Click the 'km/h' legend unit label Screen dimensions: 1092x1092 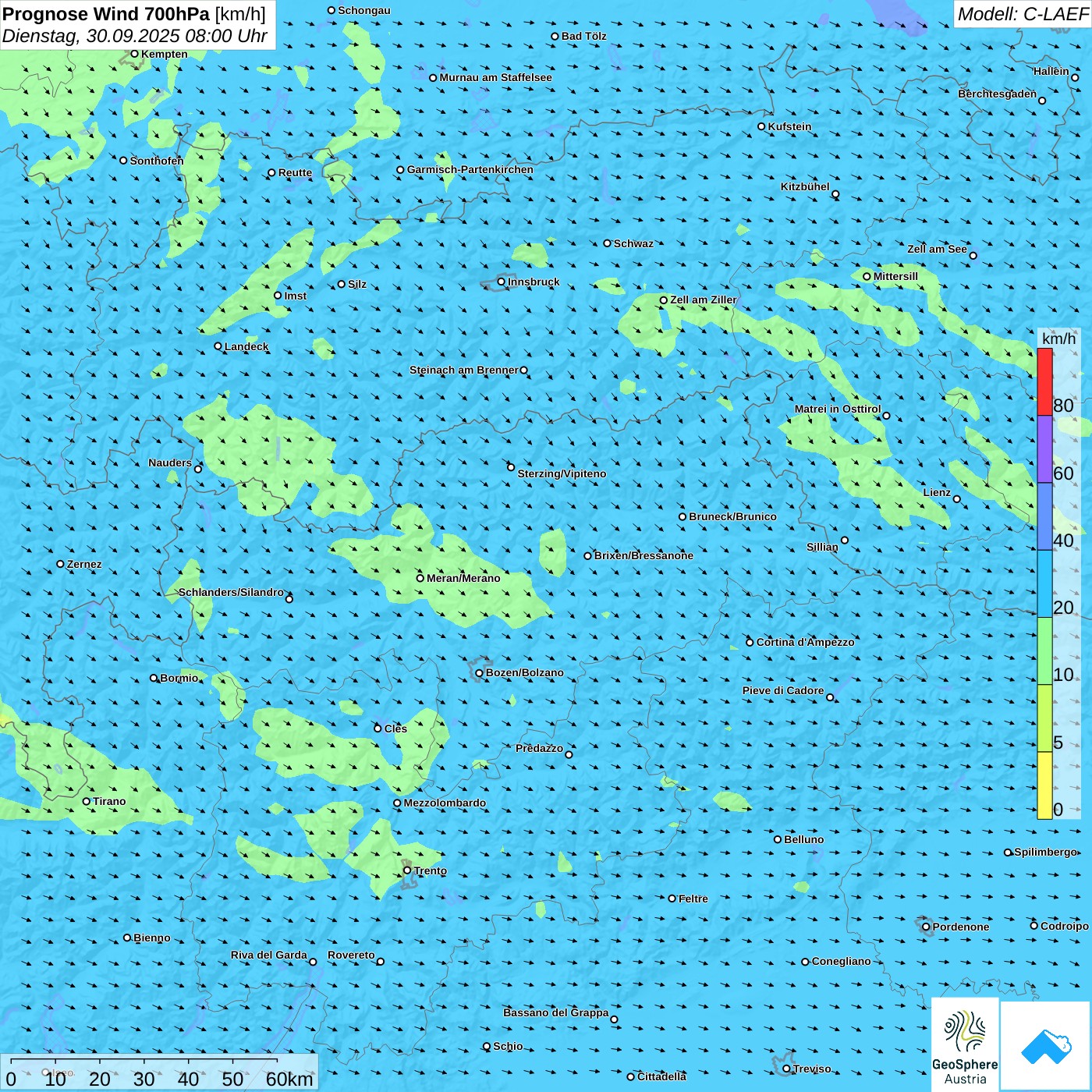(1058, 339)
